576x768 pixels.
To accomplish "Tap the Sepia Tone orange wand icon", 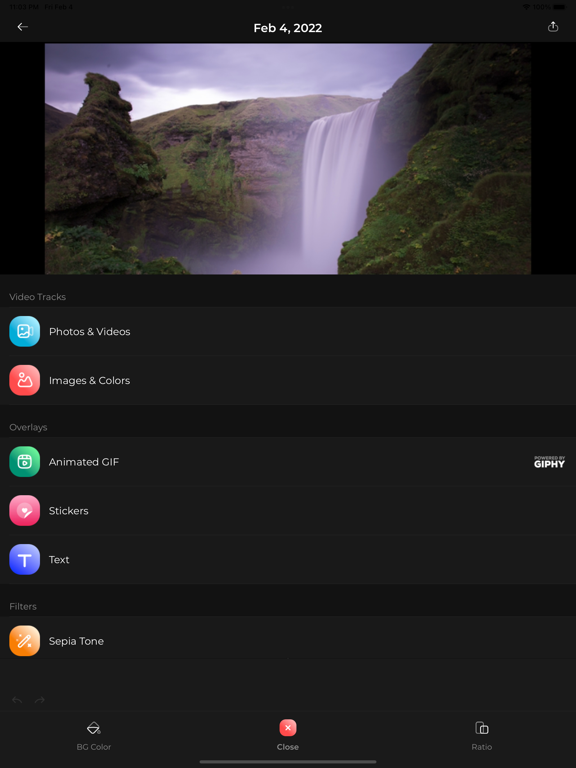I will (24, 641).
